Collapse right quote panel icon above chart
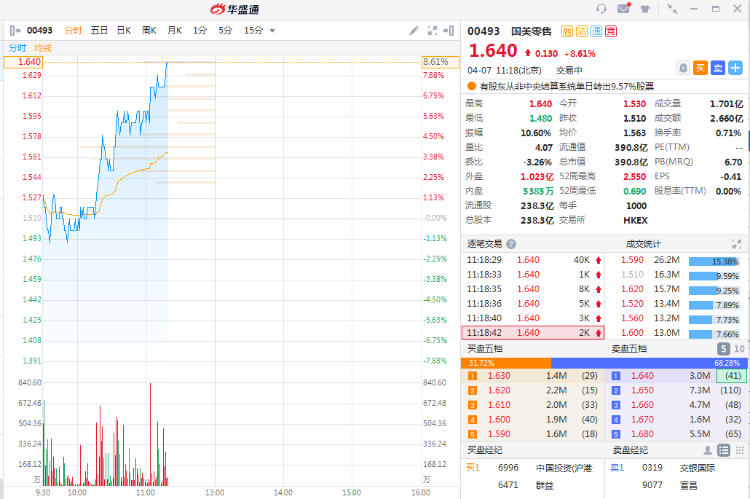 449,31
